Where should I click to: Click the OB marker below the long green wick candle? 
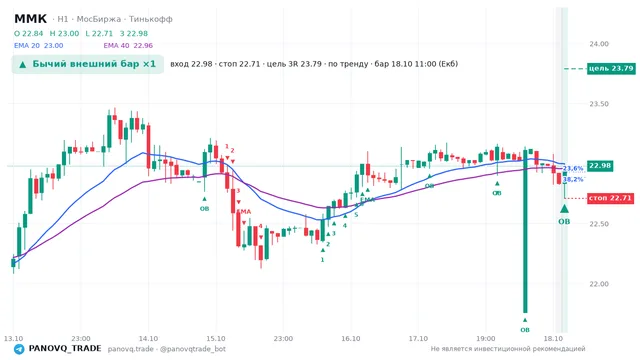click(525, 330)
